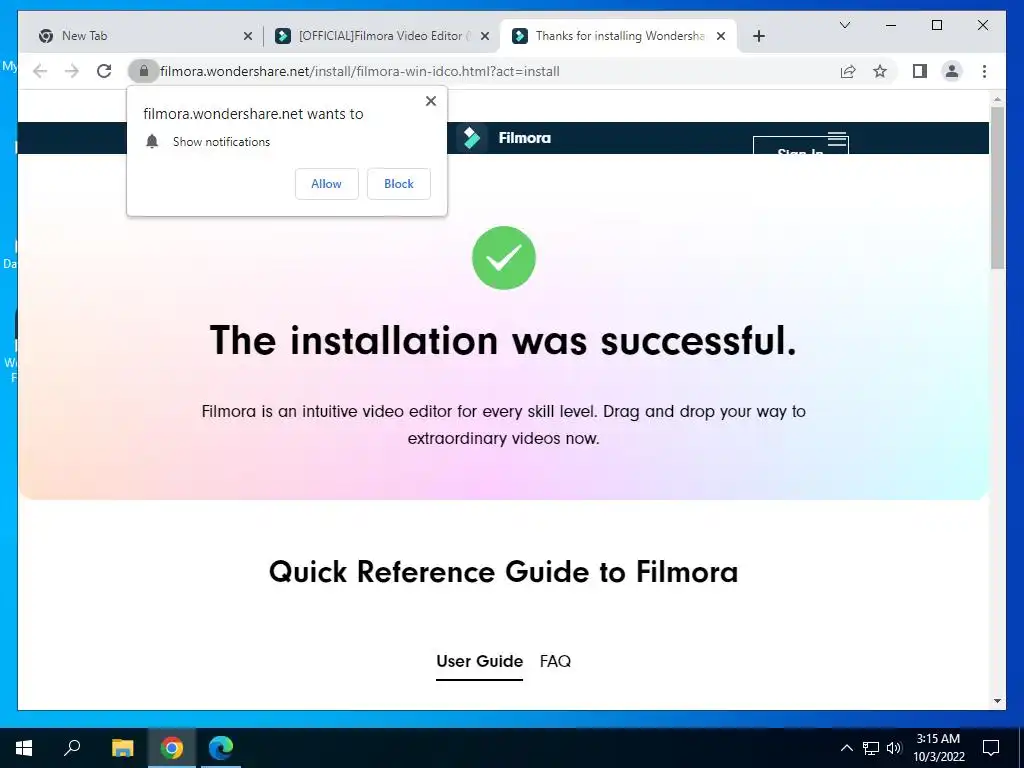Launch Microsoft Edge from taskbar

(221, 748)
